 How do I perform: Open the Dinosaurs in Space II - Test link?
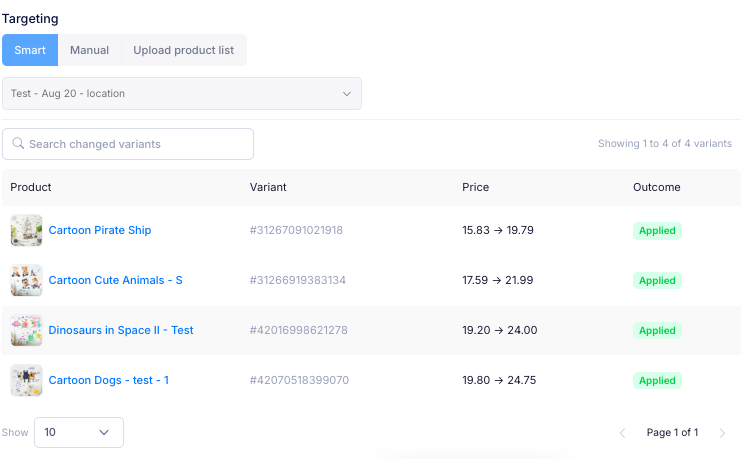(121, 330)
